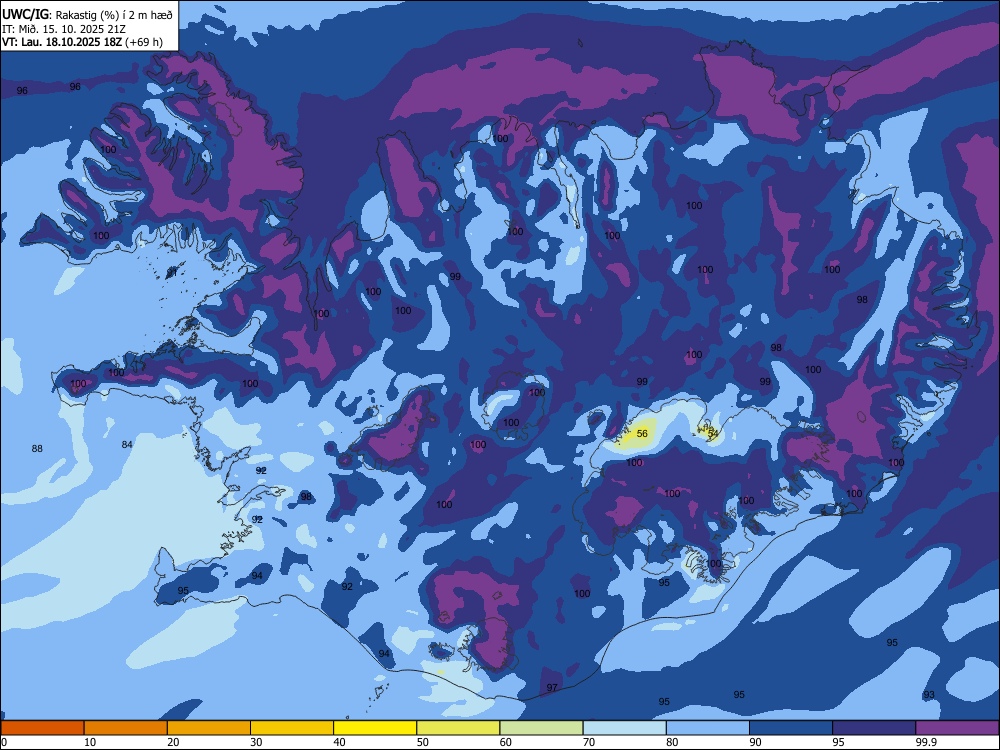
Task: Select the bright yellow 40–50 legend swatch
Action: coord(375,728)
